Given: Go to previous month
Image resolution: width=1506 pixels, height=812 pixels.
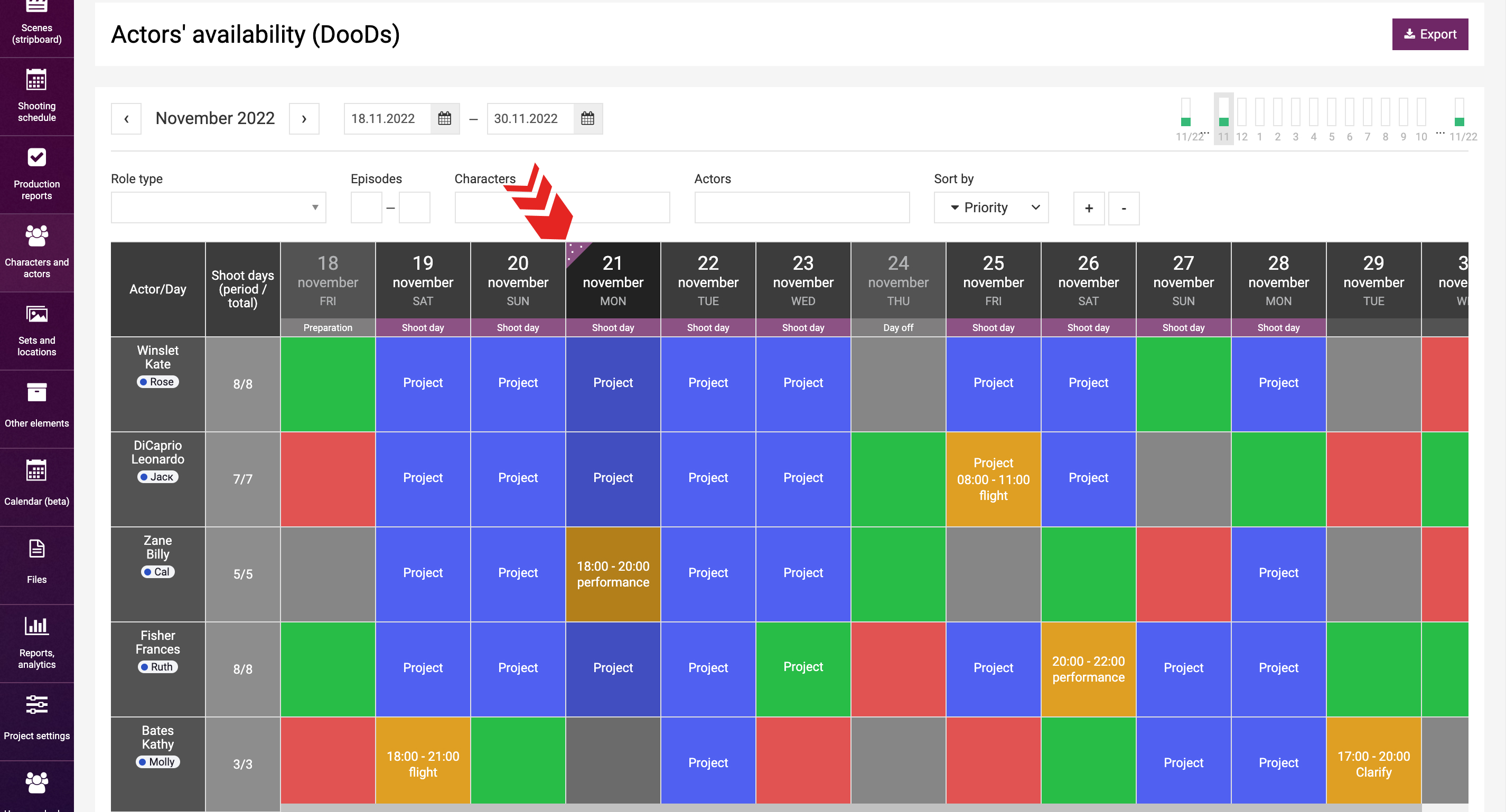Looking at the screenshot, I should pyautogui.click(x=126, y=119).
